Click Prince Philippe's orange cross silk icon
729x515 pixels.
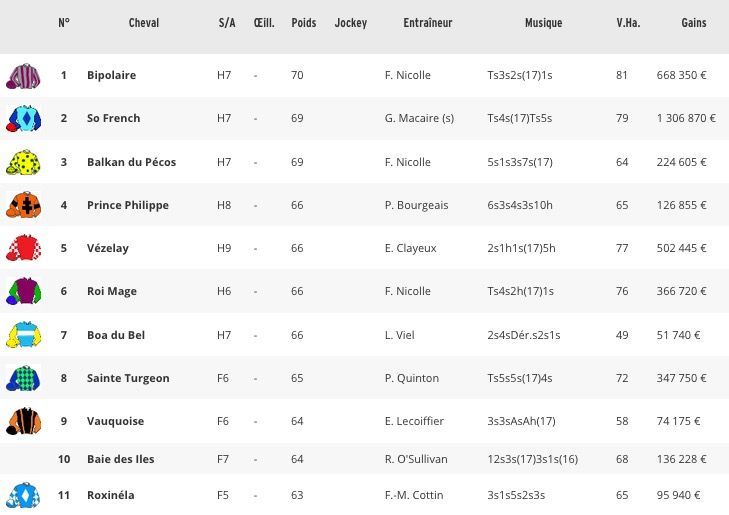23,205
